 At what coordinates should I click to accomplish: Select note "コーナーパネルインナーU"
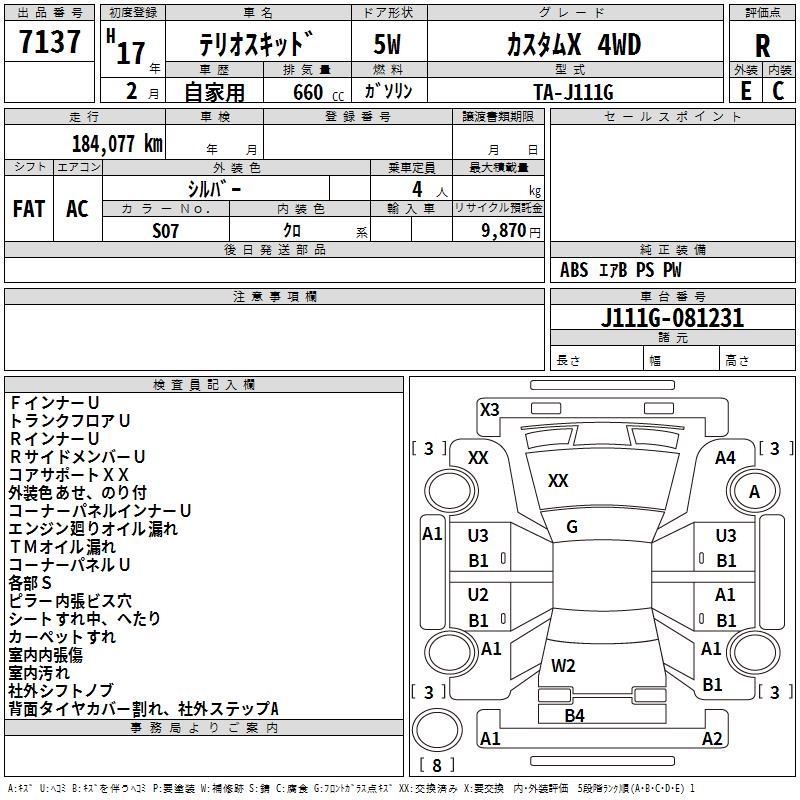point(100,510)
